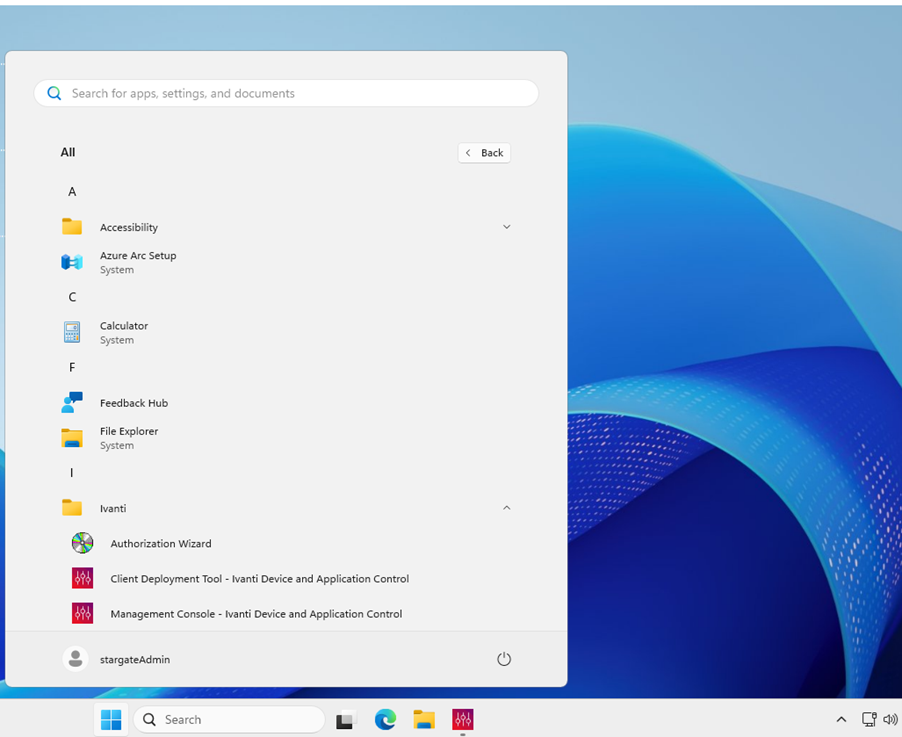Collapse the Ivanti folder chevron
The image size is (902, 737).
click(x=506, y=508)
